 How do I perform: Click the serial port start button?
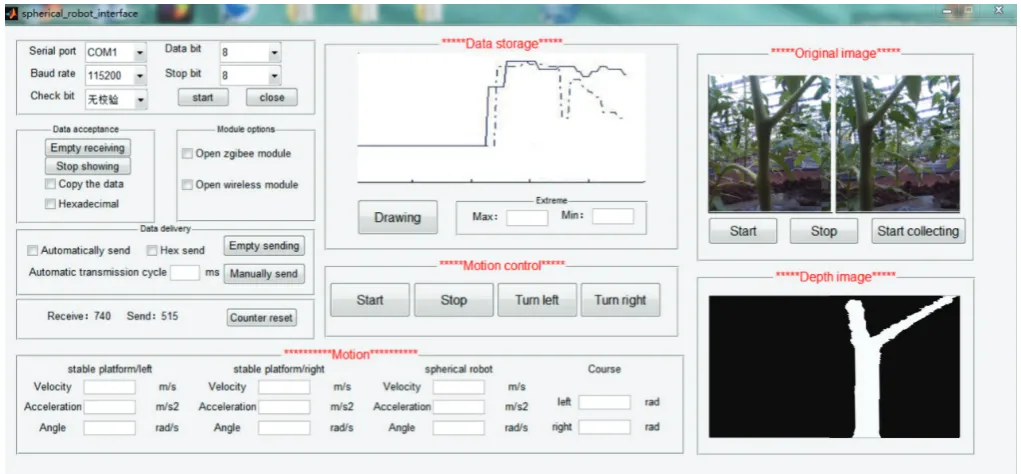tap(203, 97)
